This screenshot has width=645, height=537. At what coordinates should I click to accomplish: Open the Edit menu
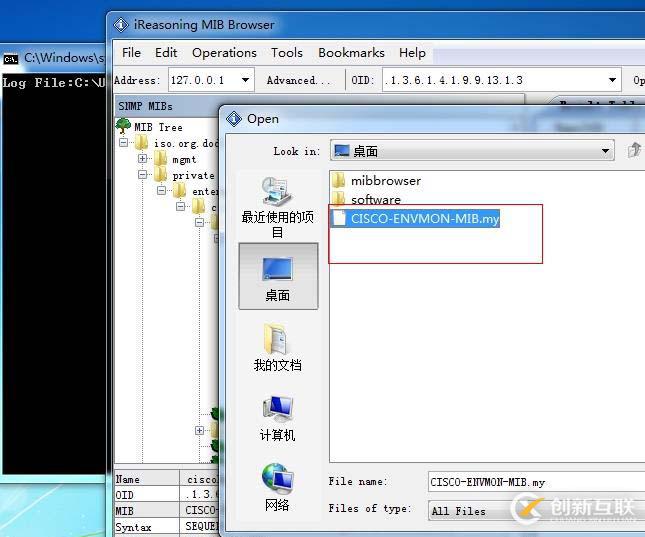(x=166, y=53)
